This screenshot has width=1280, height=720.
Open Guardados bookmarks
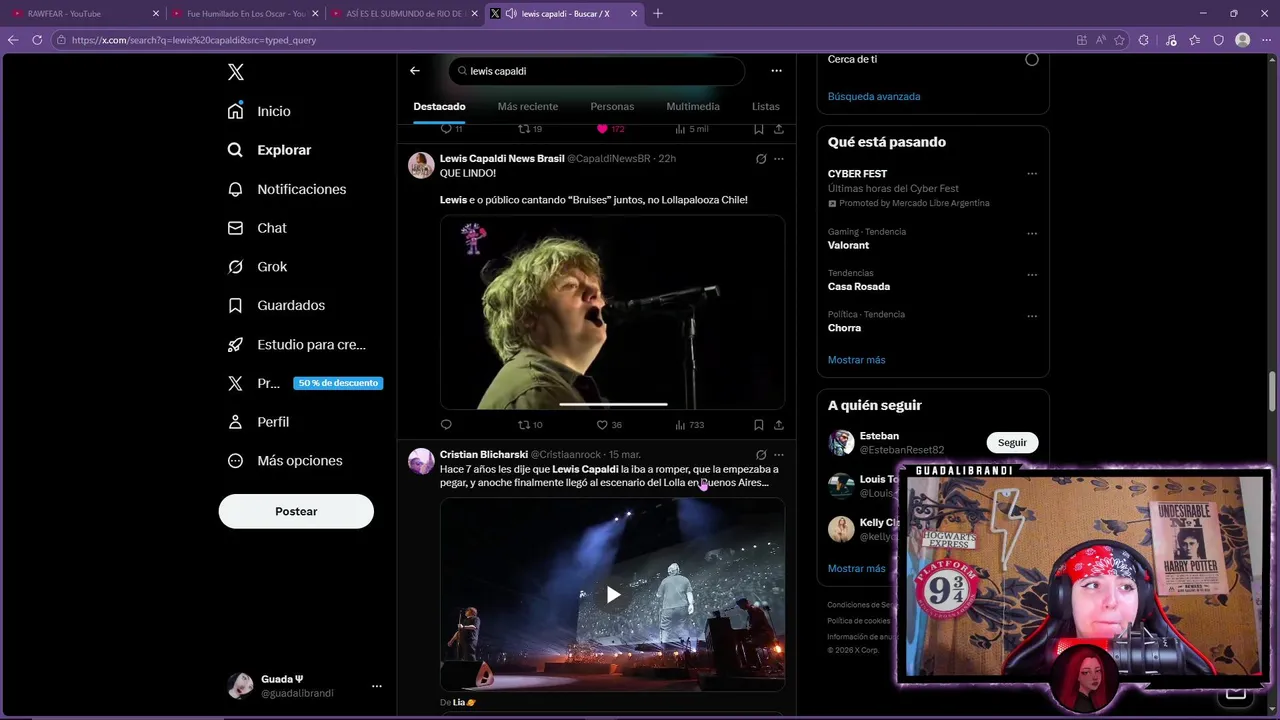click(x=276, y=305)
